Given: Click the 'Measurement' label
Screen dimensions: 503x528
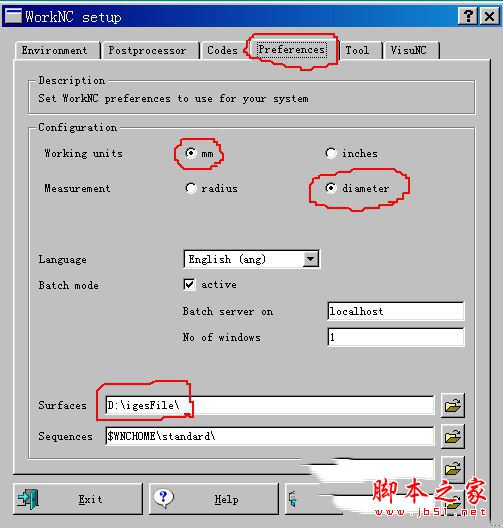Looking at the screenshot, I should pos(77,188).
